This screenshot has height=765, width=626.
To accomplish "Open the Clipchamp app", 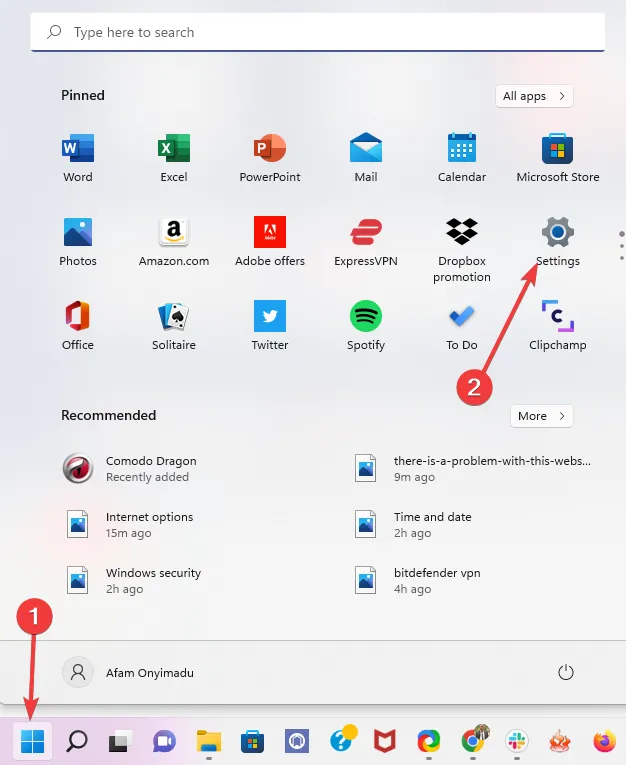I will [x=558, y=325].
